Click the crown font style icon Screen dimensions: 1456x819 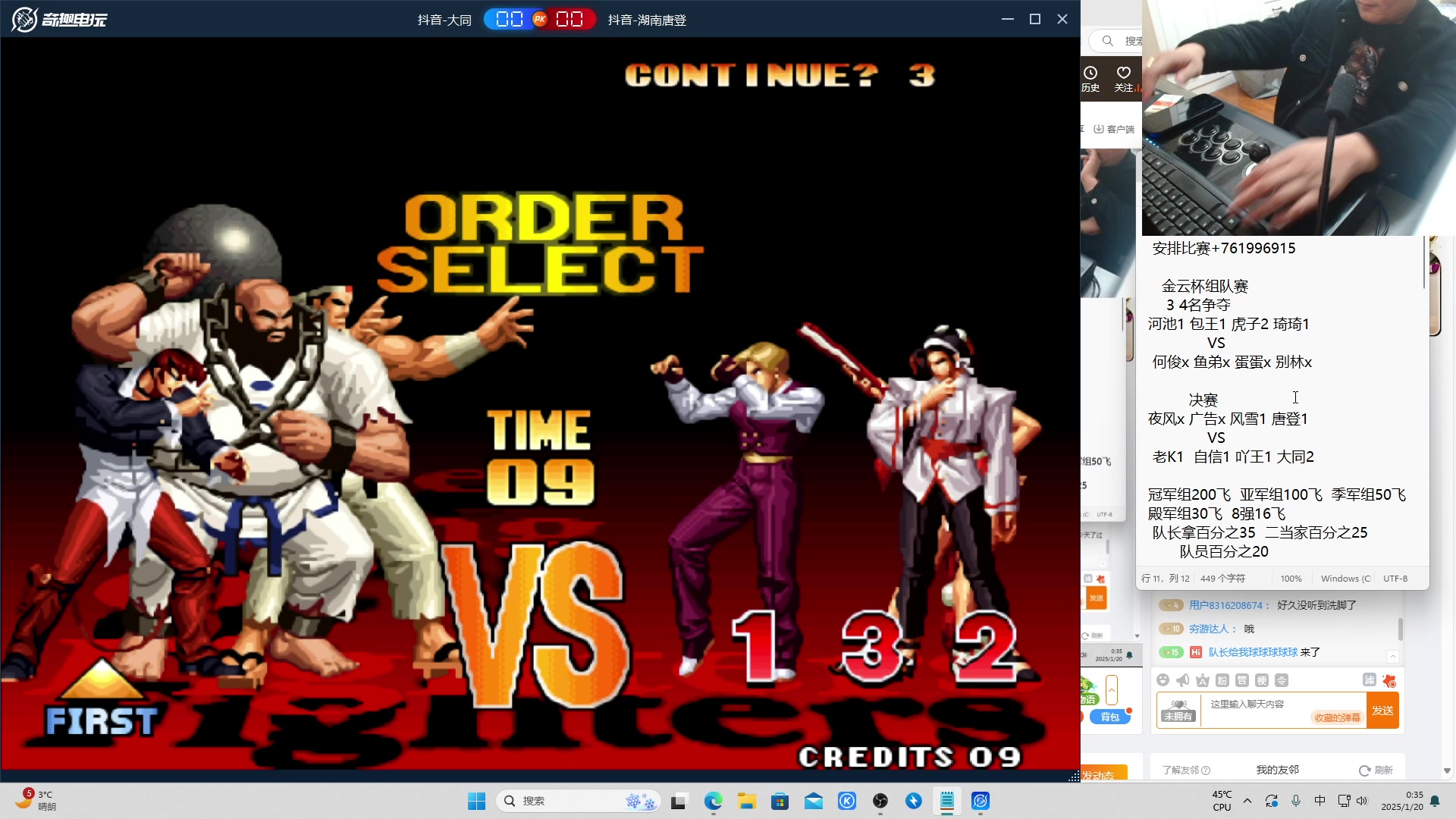(1203, 680)
